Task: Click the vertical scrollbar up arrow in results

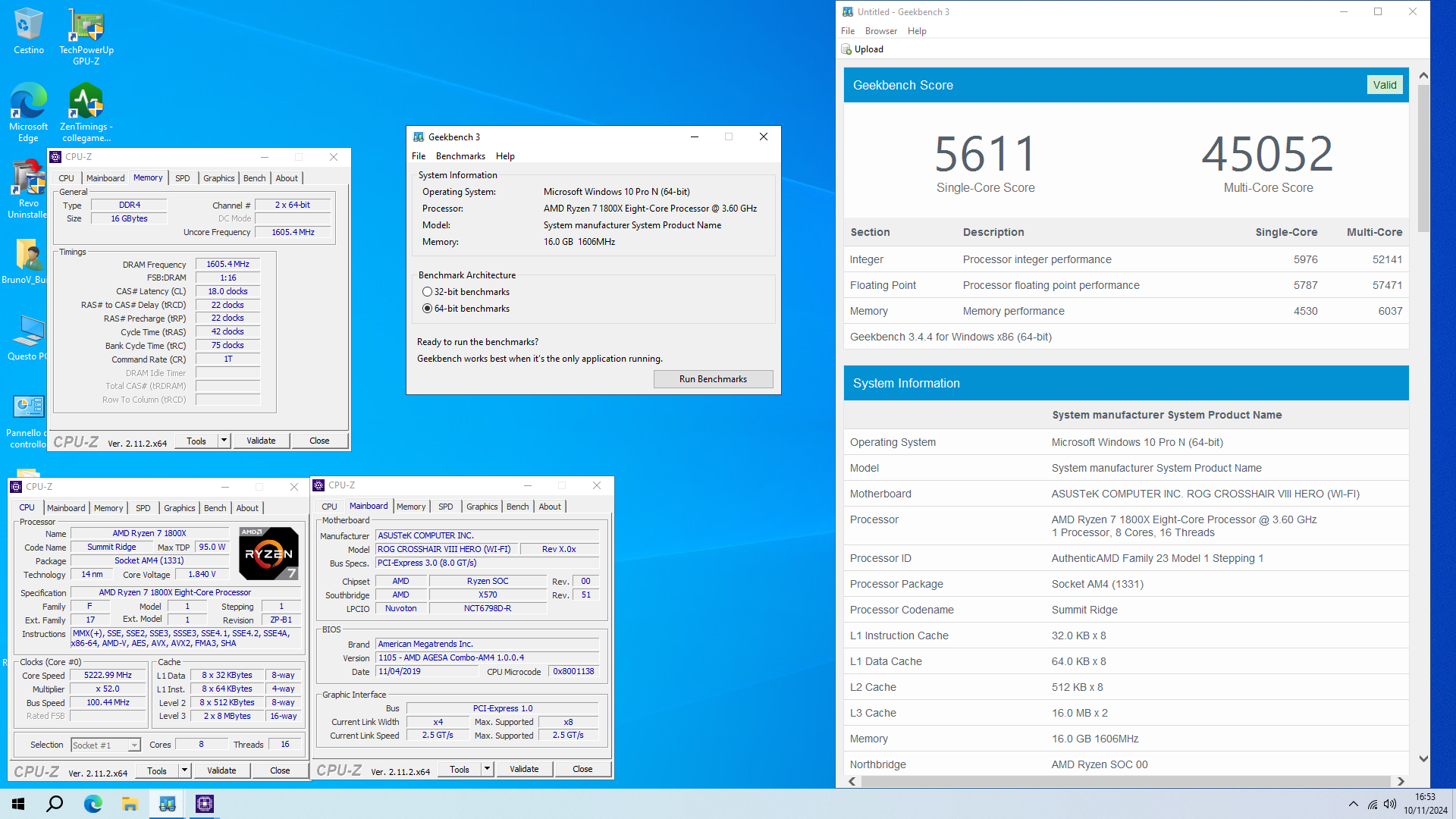Action: point(1423,76)
